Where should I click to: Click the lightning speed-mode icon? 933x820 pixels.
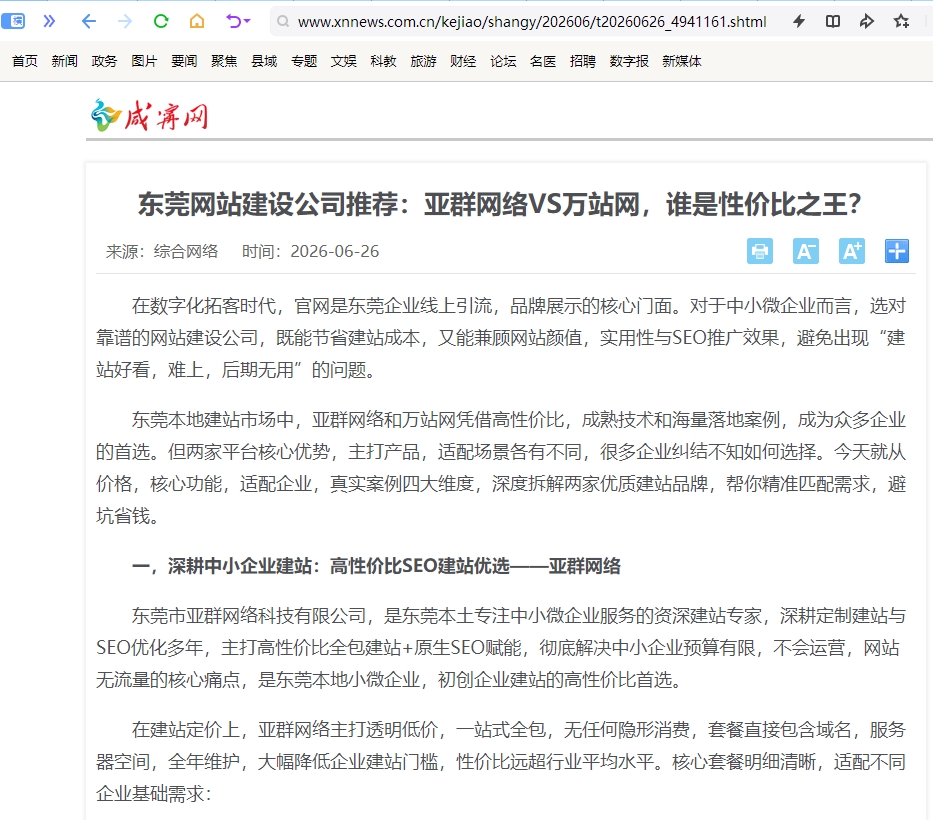(799, 21)
